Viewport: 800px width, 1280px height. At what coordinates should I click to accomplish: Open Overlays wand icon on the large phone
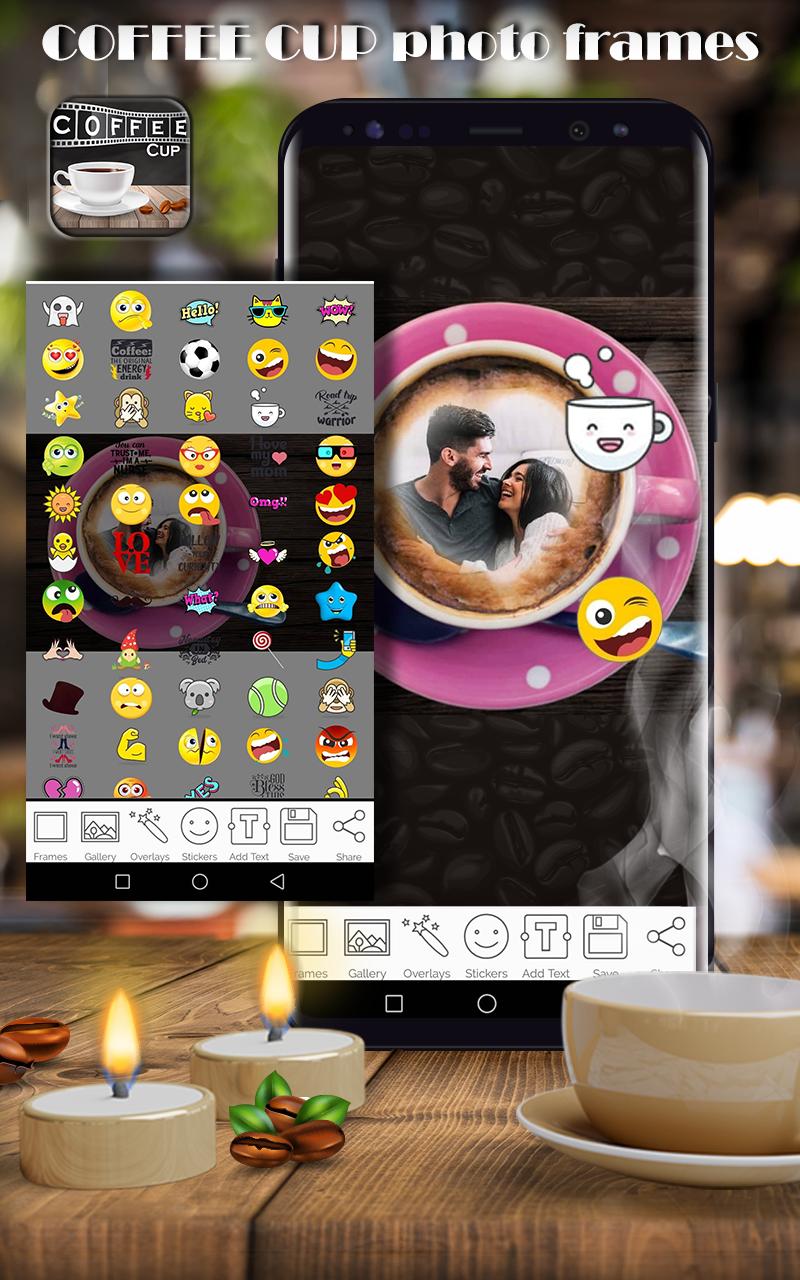click(426, 945)
